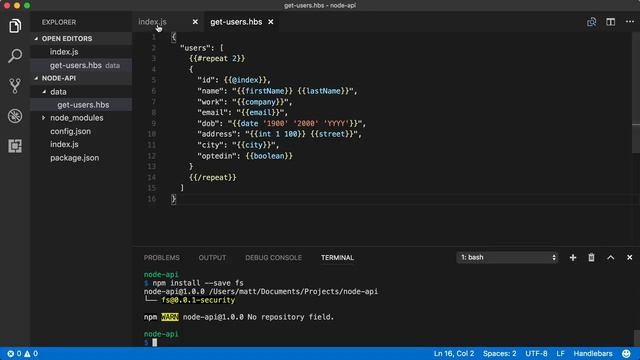
Task: Select get-users.hbs in the data folder
Action: [81, 105]
